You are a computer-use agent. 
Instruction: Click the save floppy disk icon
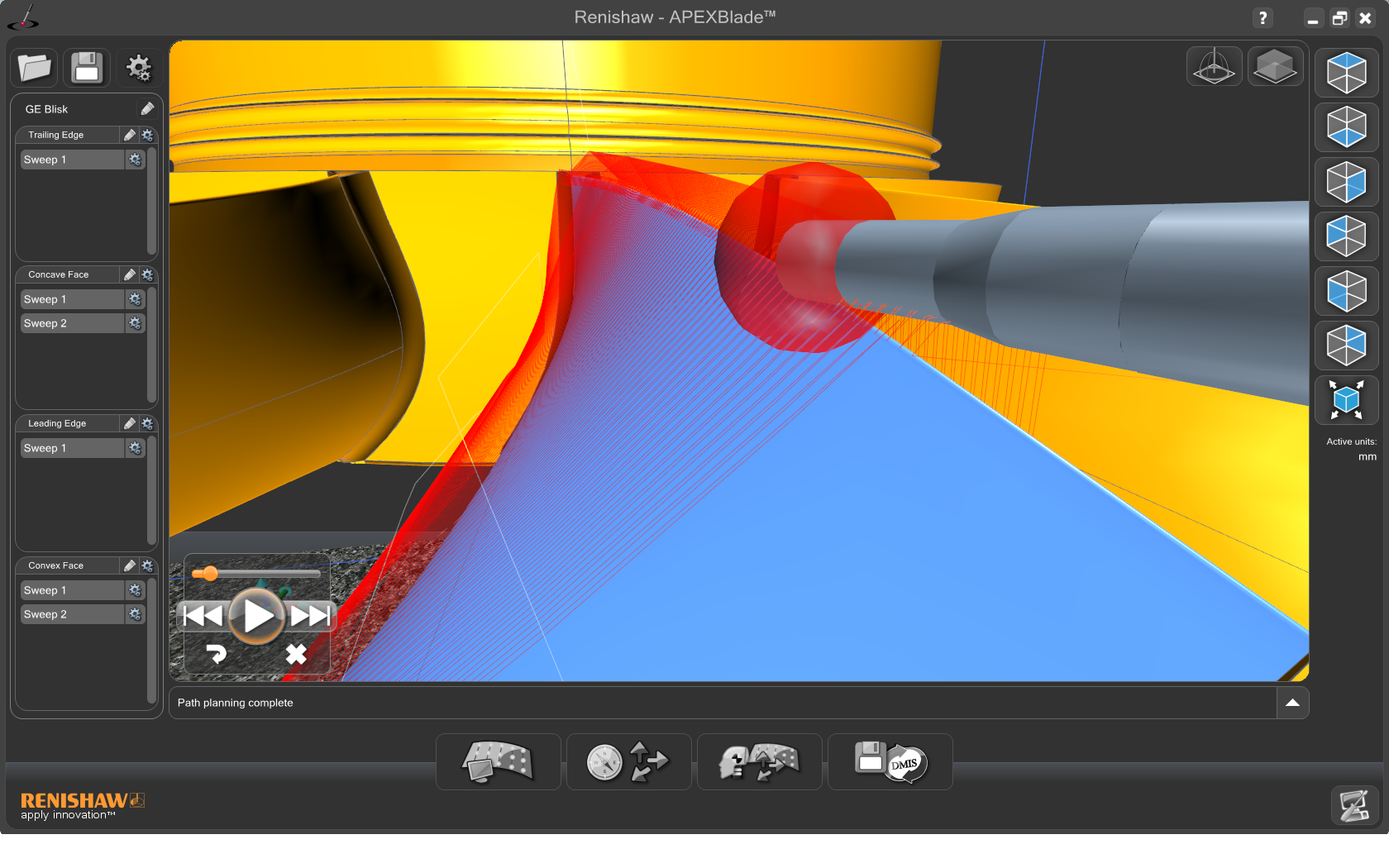click(86, 68)
